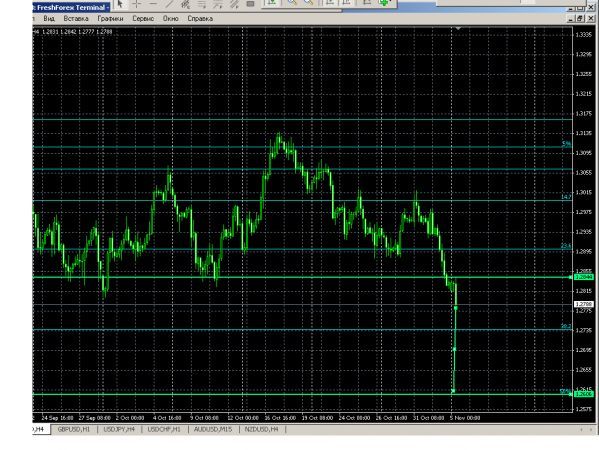Open the Вставка menu

pos(76,18)
